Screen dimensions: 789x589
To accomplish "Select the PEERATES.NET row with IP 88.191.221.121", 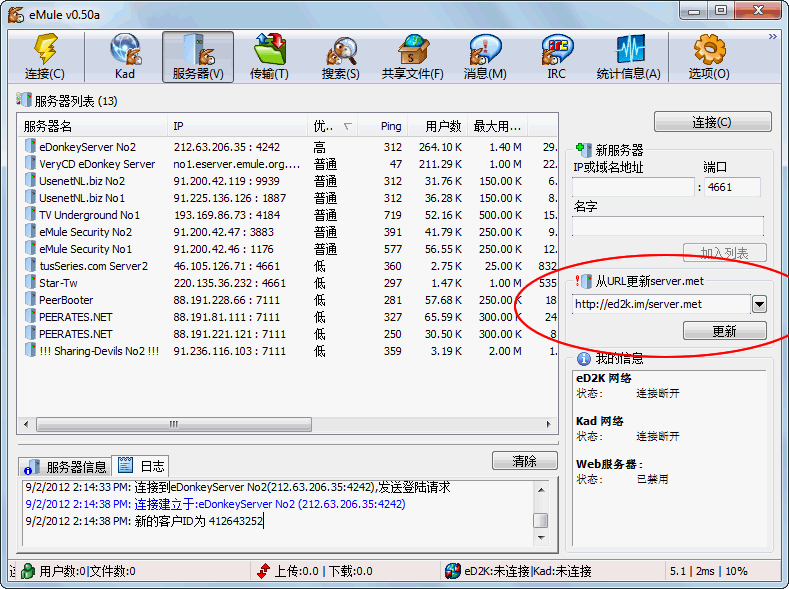I will coord(288,333).
